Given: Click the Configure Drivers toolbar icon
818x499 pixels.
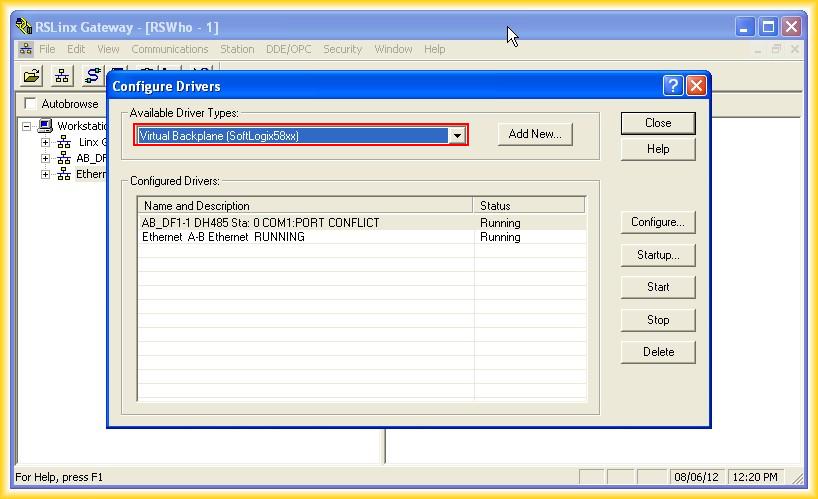Looking at the screenshot, I should pyautogui.click(x=93, y=76).
